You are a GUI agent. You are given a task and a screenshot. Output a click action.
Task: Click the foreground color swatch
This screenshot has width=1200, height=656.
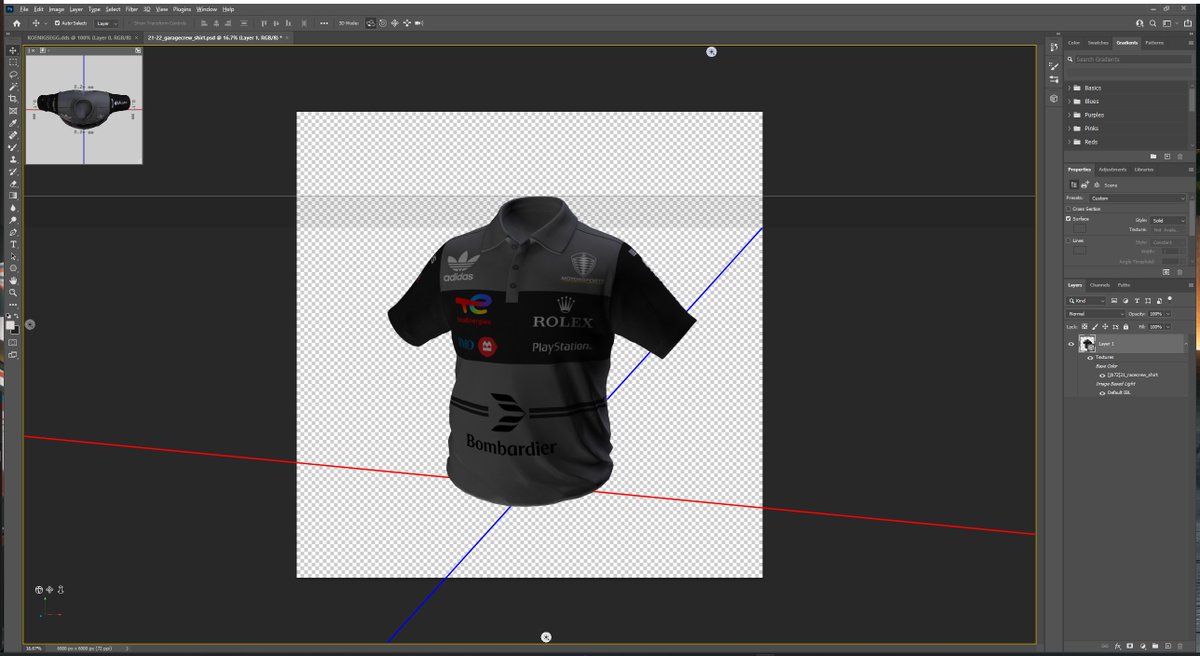point(10,326)
